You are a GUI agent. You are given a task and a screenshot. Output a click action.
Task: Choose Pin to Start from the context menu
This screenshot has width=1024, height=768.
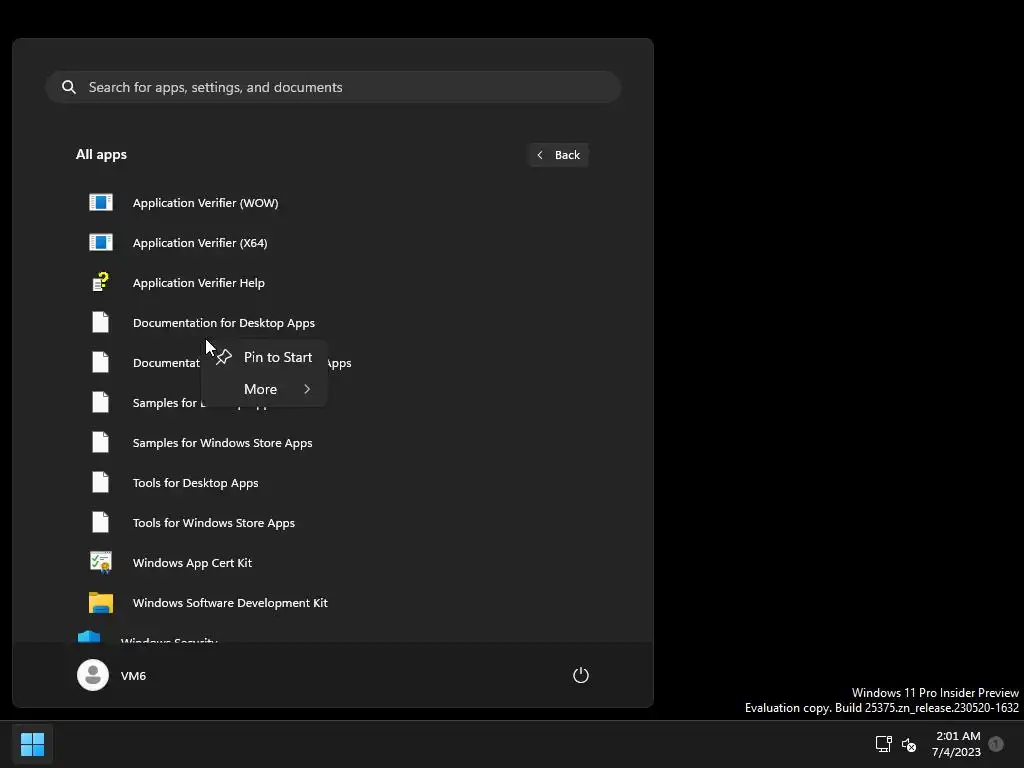[x=264, y=357]
